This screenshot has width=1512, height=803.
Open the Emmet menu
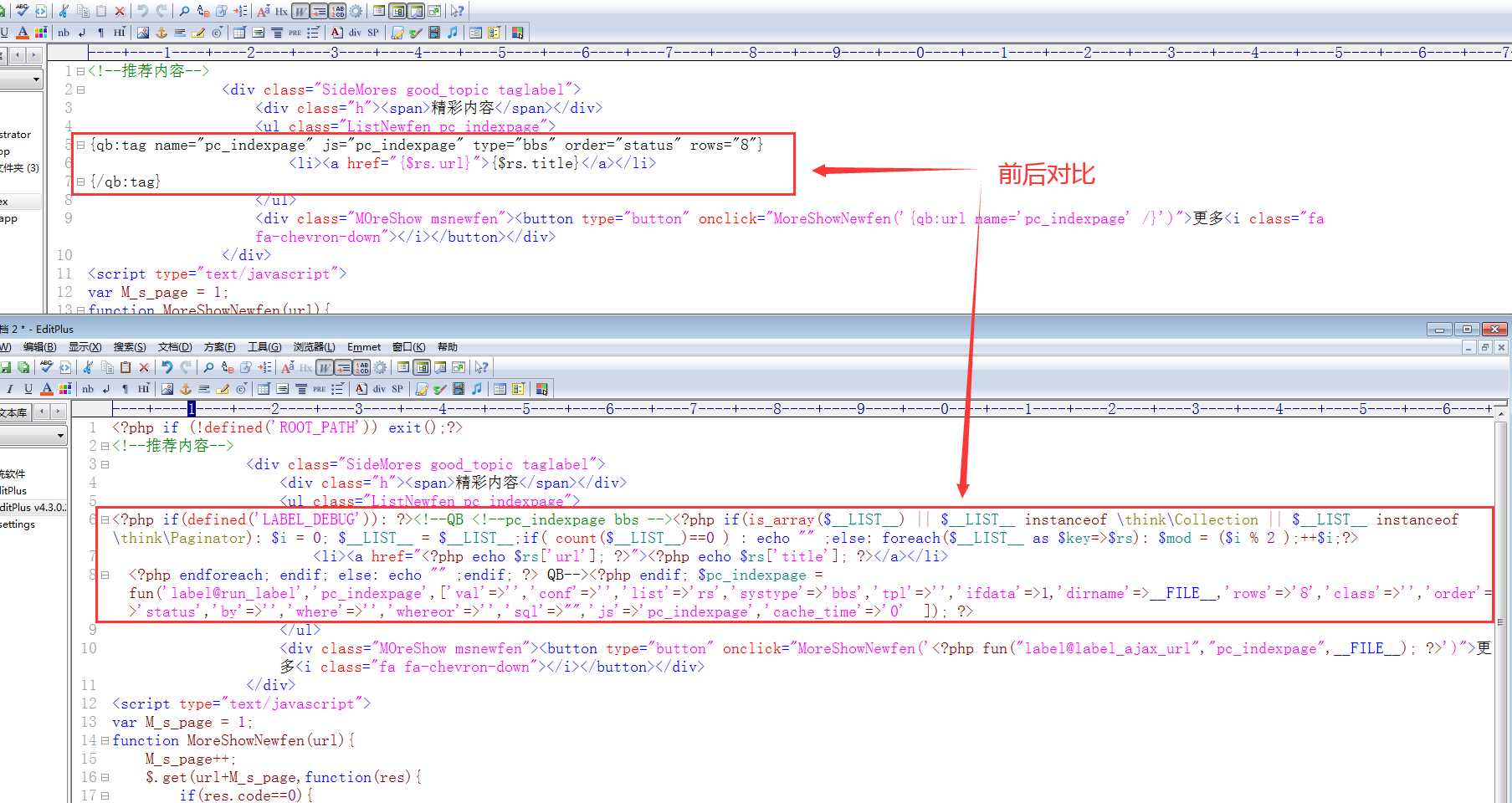click(x=364, y=347)
